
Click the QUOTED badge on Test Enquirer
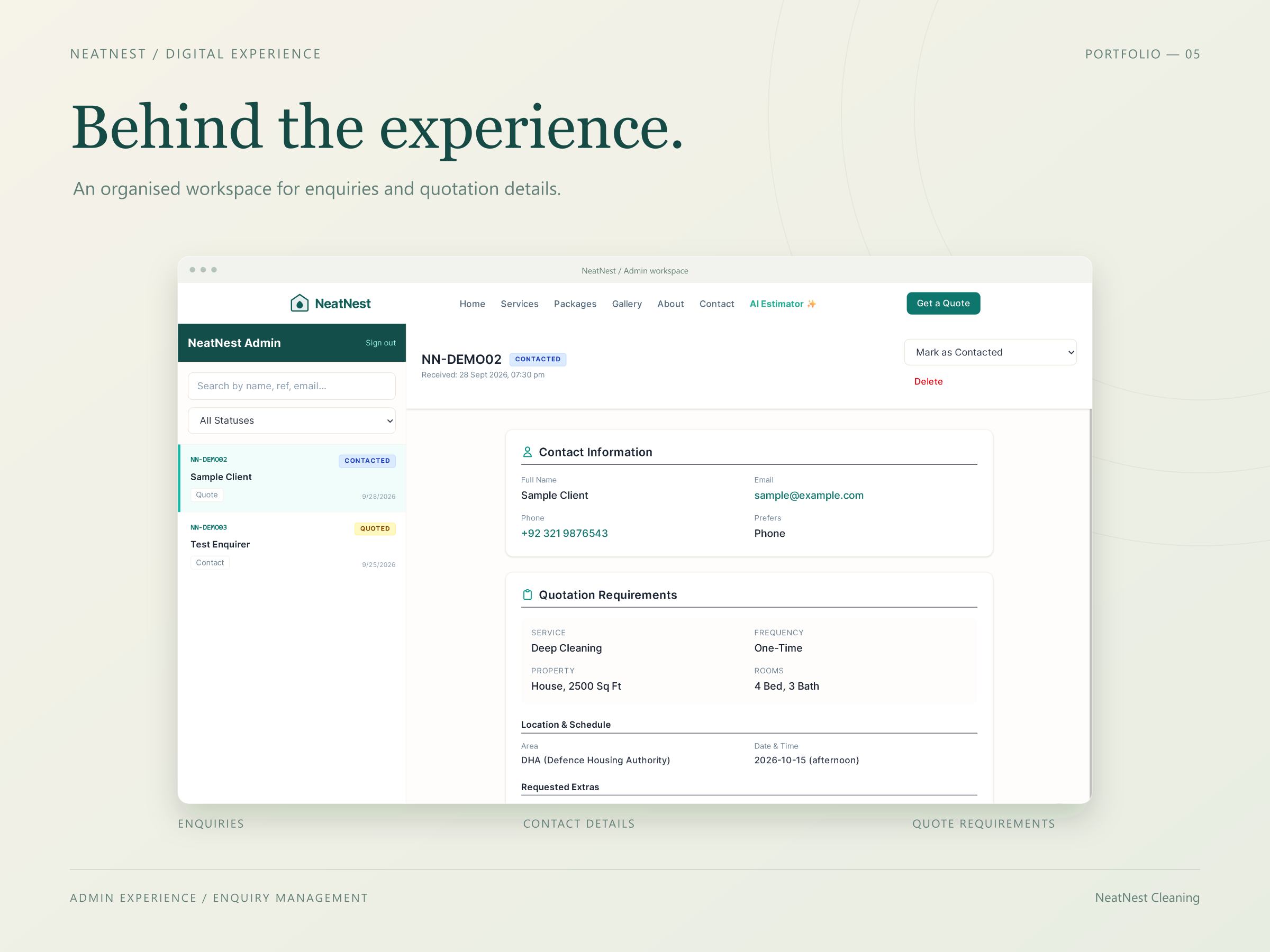point(375,528)
